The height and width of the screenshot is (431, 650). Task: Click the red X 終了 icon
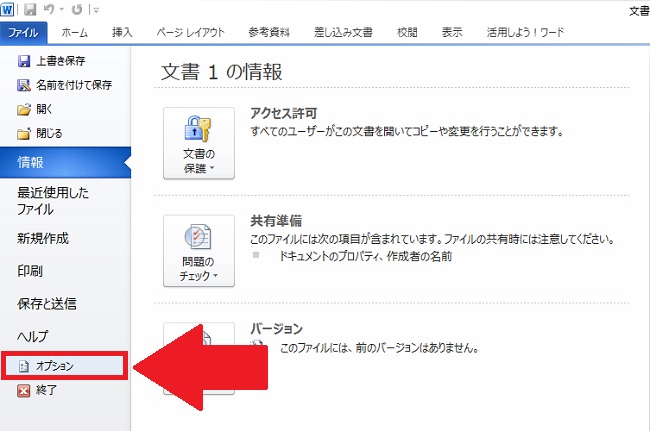coord(24,390)
